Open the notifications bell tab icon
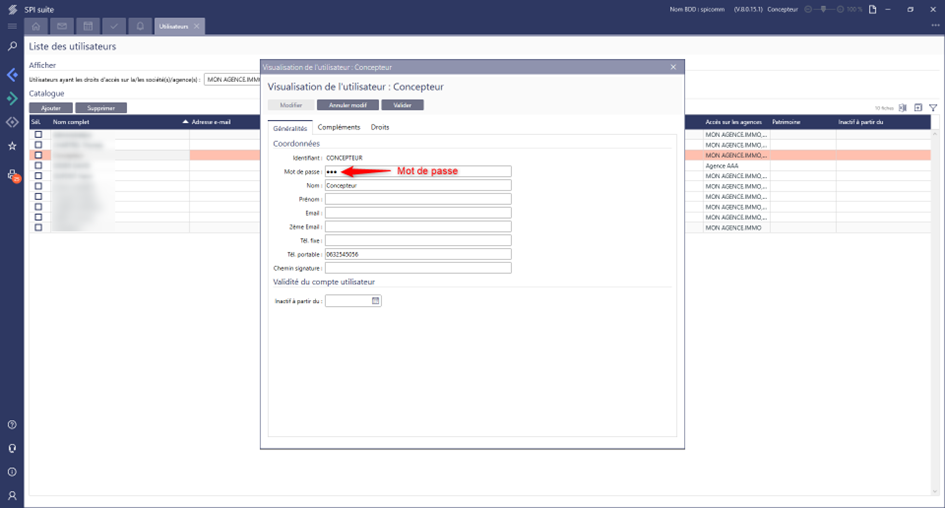The width and height of the screenshot is (945, 508). click(140, 26)
